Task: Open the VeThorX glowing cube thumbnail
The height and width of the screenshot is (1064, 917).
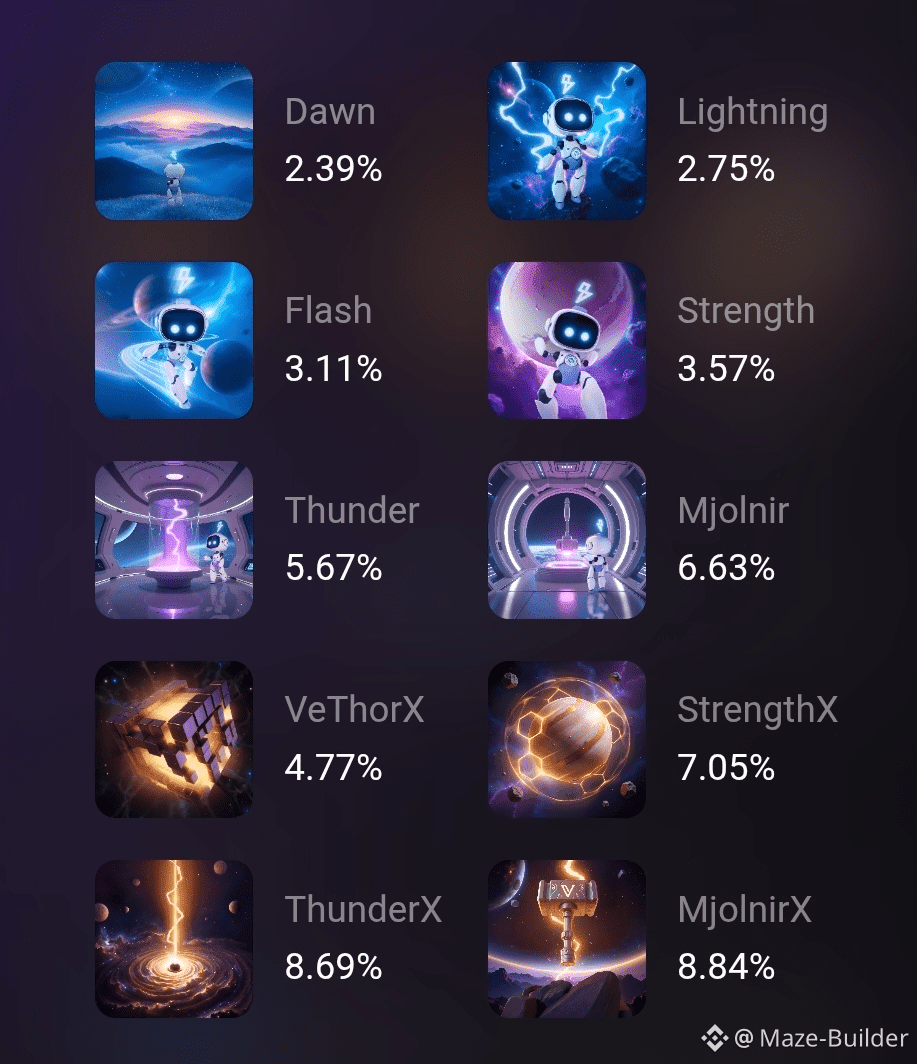Action: coord(174,739)
